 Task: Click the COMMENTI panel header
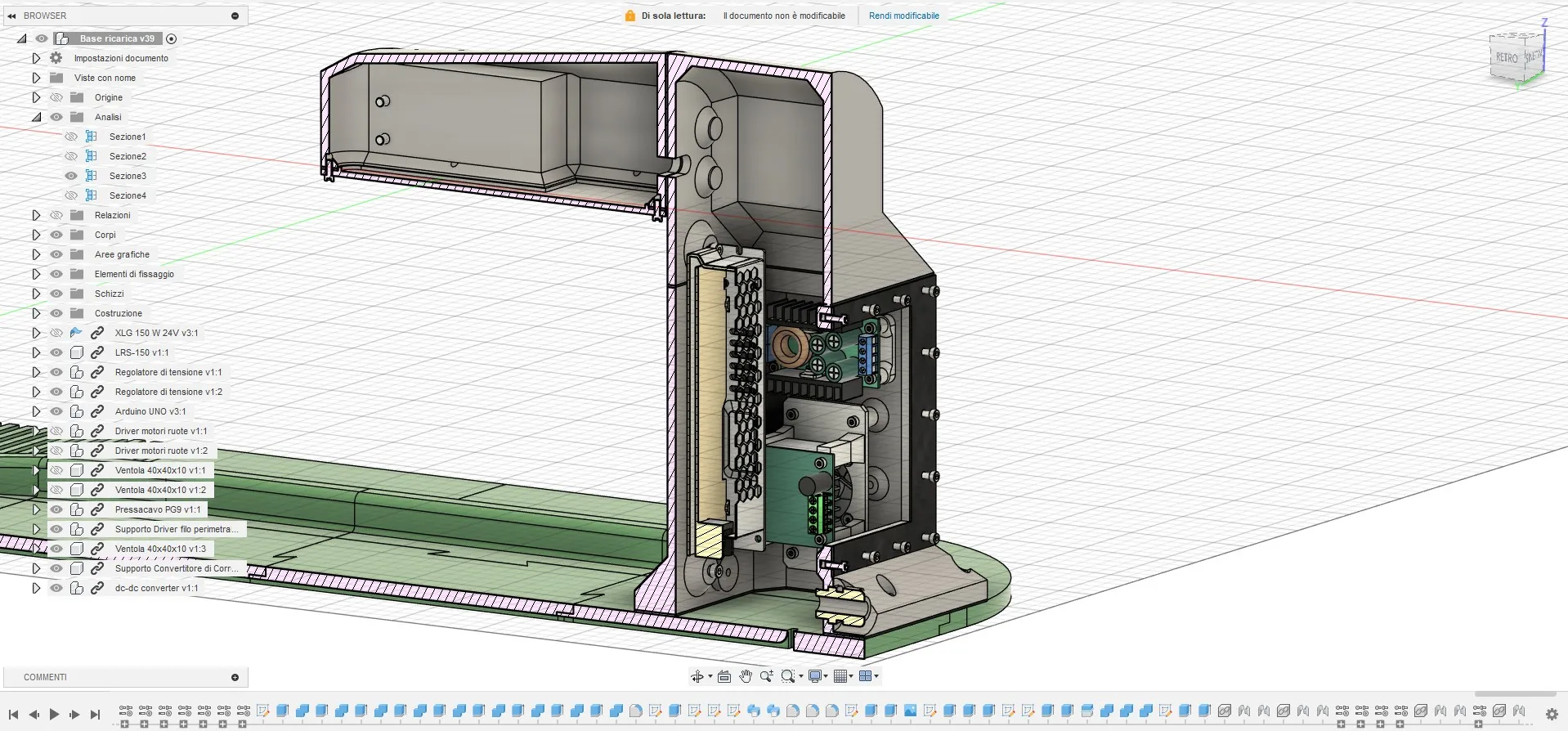point(126,677)
